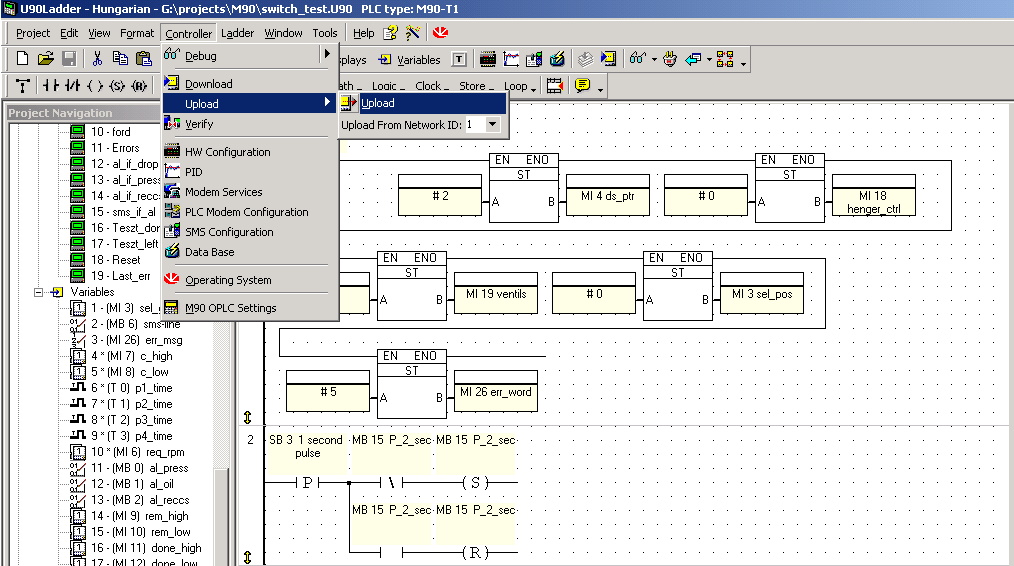The image size is (1014, 566).
Task: Open dropdown arrow beside network tree icon
Action: [x=743, y=63]
